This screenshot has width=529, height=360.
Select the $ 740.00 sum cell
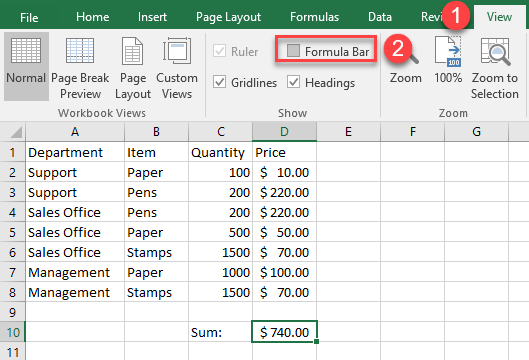pyautogui.click(x=284, y=332)
